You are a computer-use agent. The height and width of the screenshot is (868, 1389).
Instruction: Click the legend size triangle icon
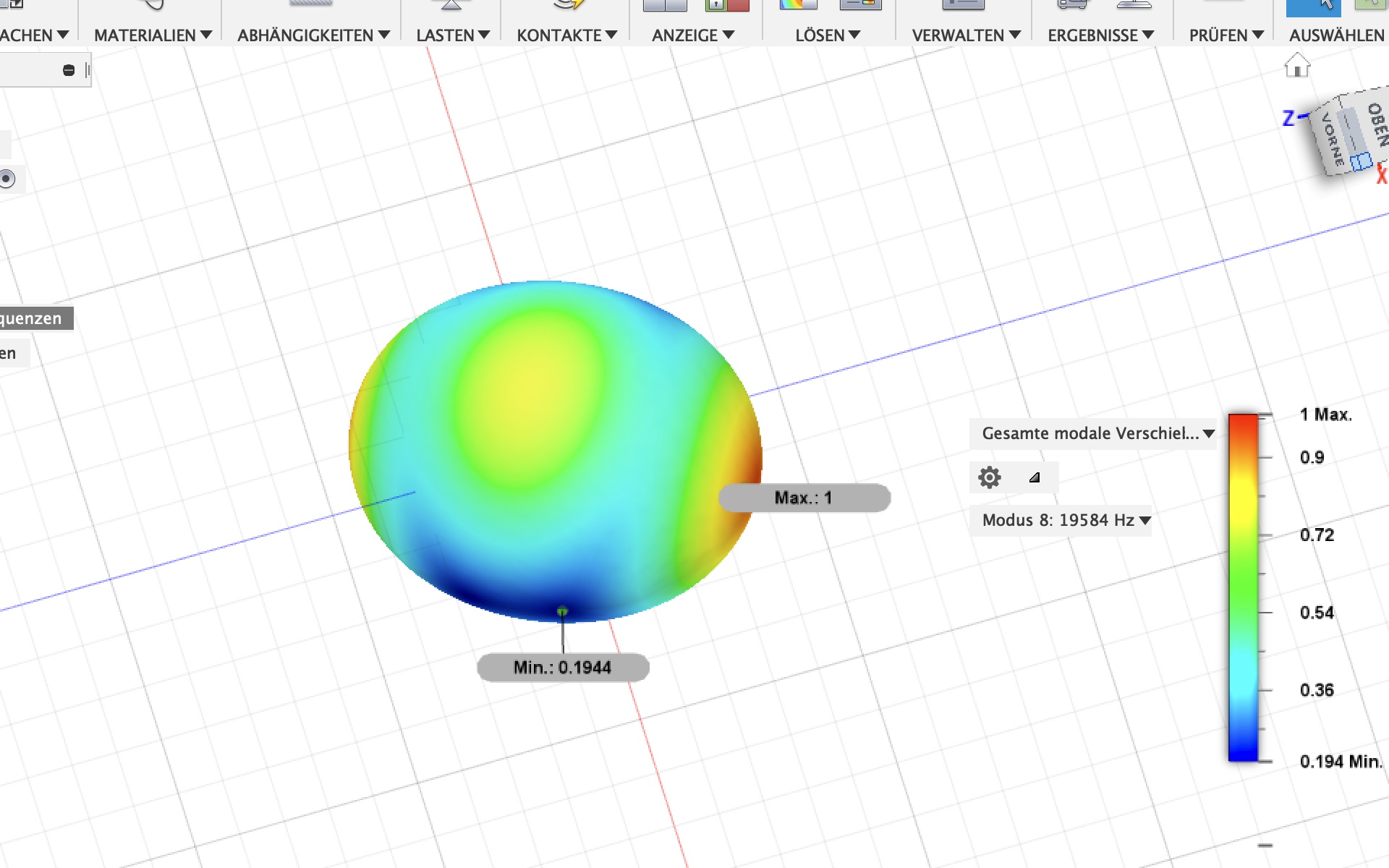(1035, 477)
